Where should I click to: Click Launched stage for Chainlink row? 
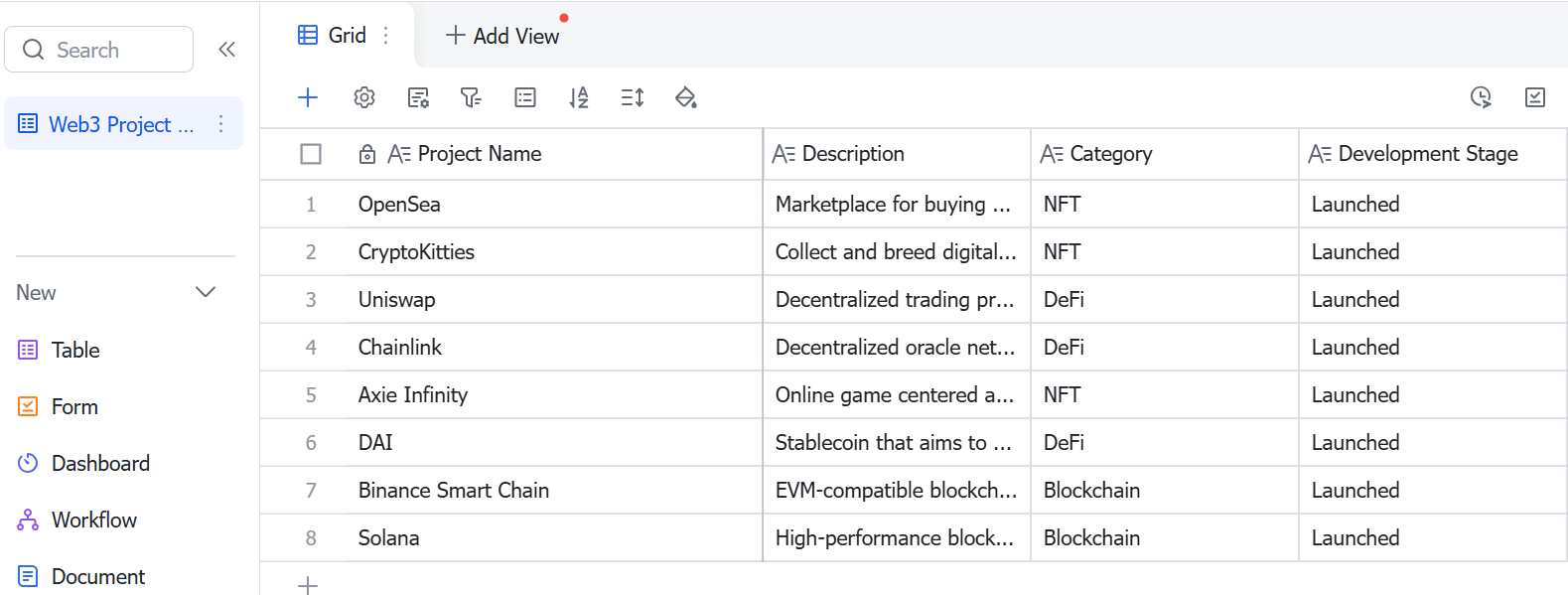pyautogui.click(x=1433, y=348)
